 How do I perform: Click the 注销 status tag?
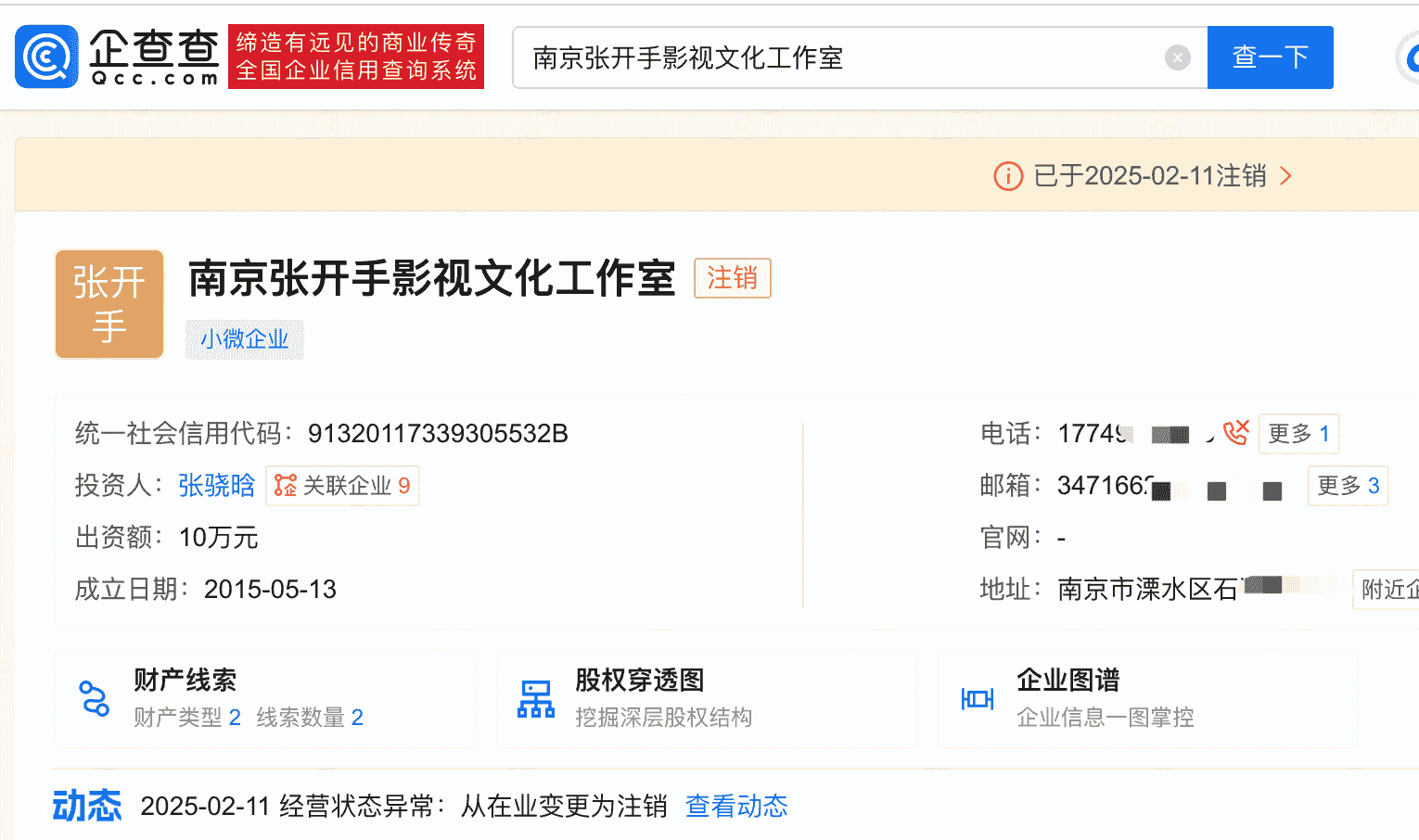point(732,278)
